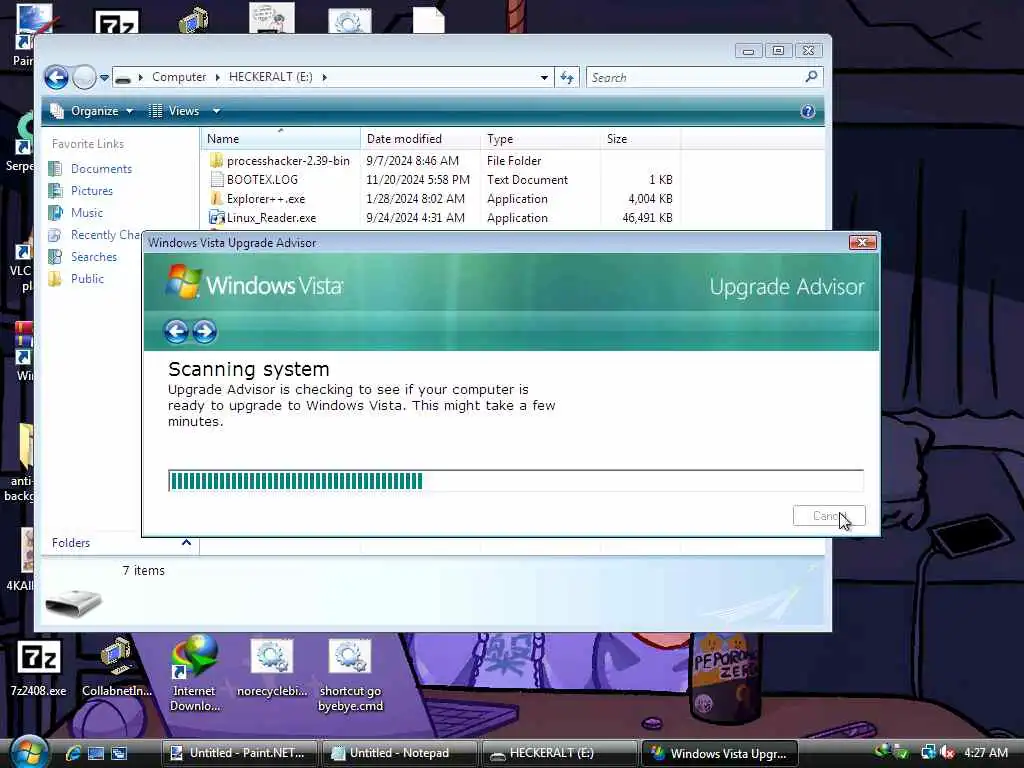The image size is (1024, 768).
Task: Click the network tray icon
Action: click(x=928, y=752)
